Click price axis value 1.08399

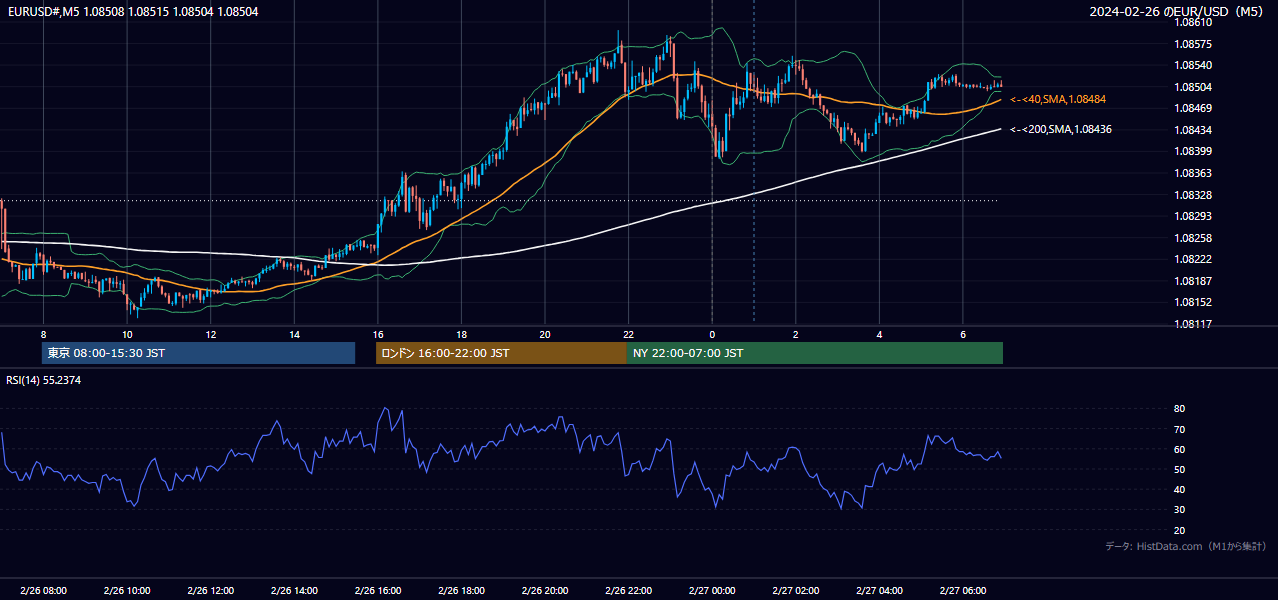(1192, 151)
